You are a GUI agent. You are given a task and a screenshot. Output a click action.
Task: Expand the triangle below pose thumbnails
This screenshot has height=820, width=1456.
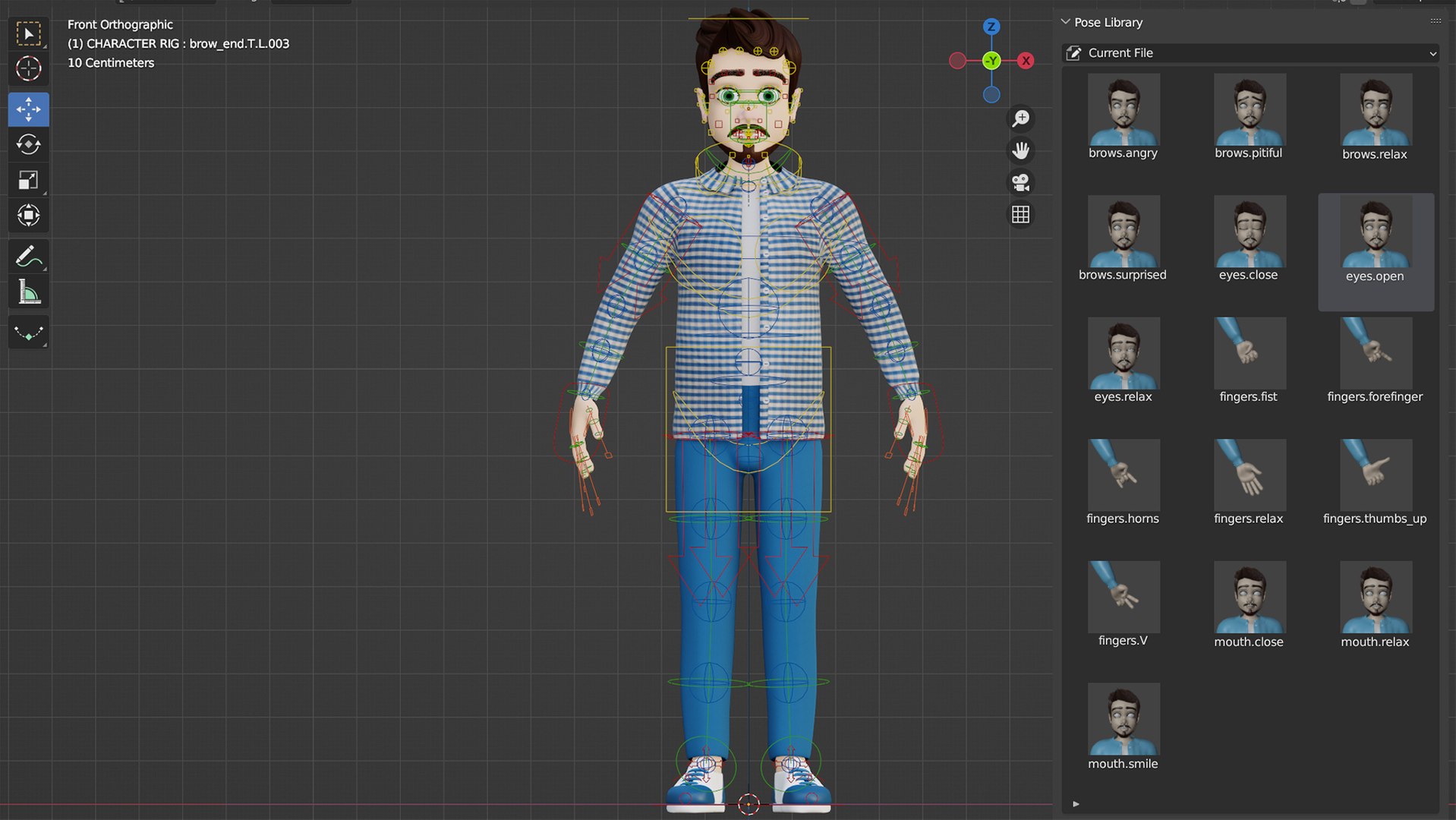tap(1076, 803)
